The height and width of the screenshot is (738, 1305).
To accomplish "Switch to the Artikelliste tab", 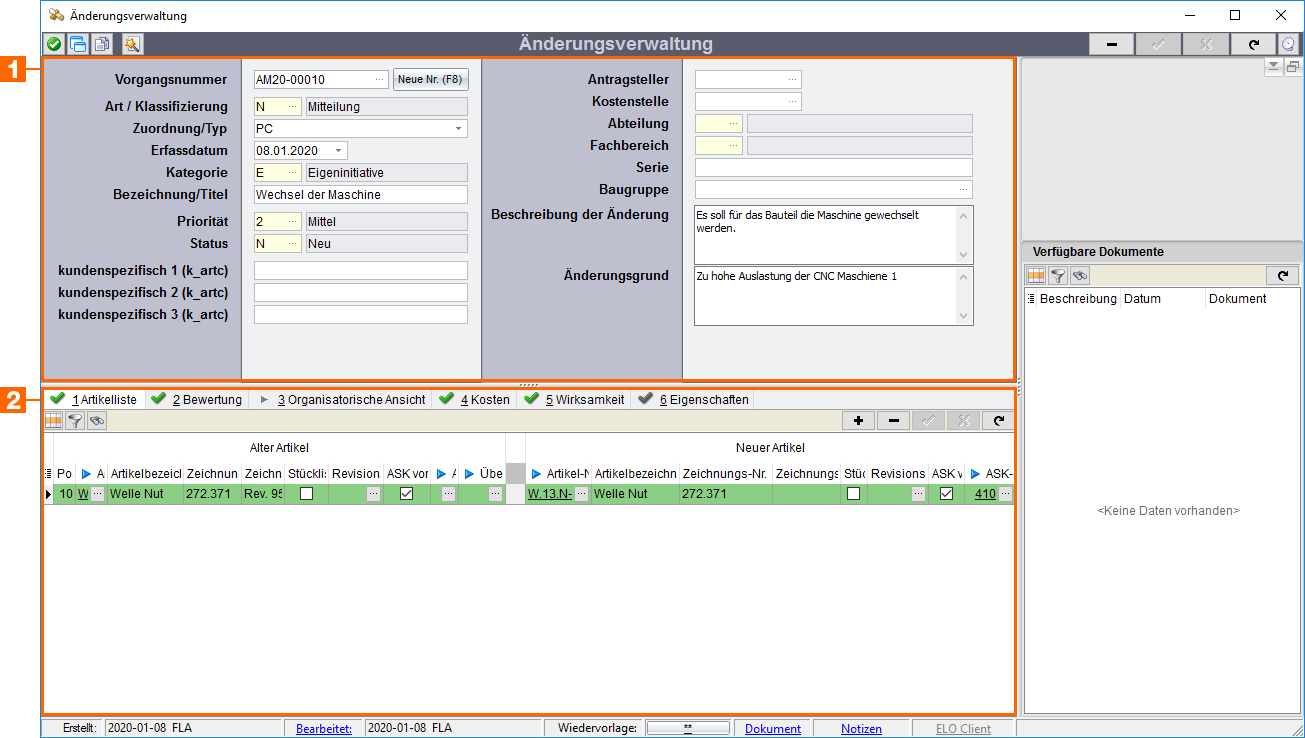I will click(x=94, y=399).
